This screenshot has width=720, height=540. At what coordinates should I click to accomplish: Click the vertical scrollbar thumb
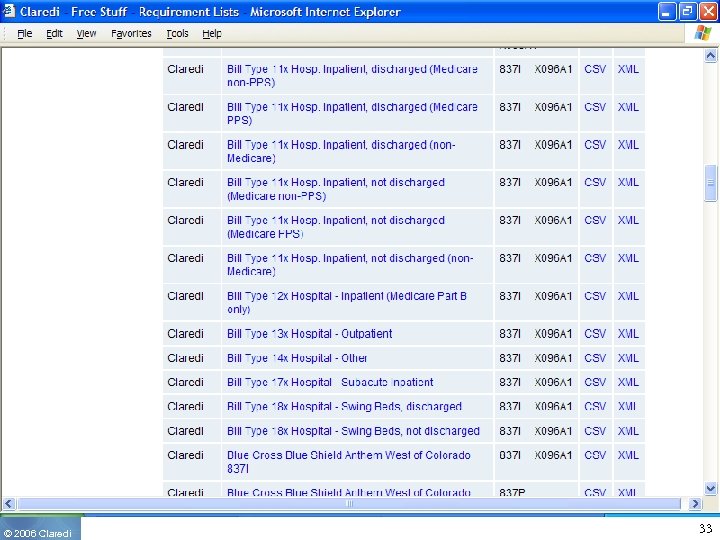pos(710,183)
